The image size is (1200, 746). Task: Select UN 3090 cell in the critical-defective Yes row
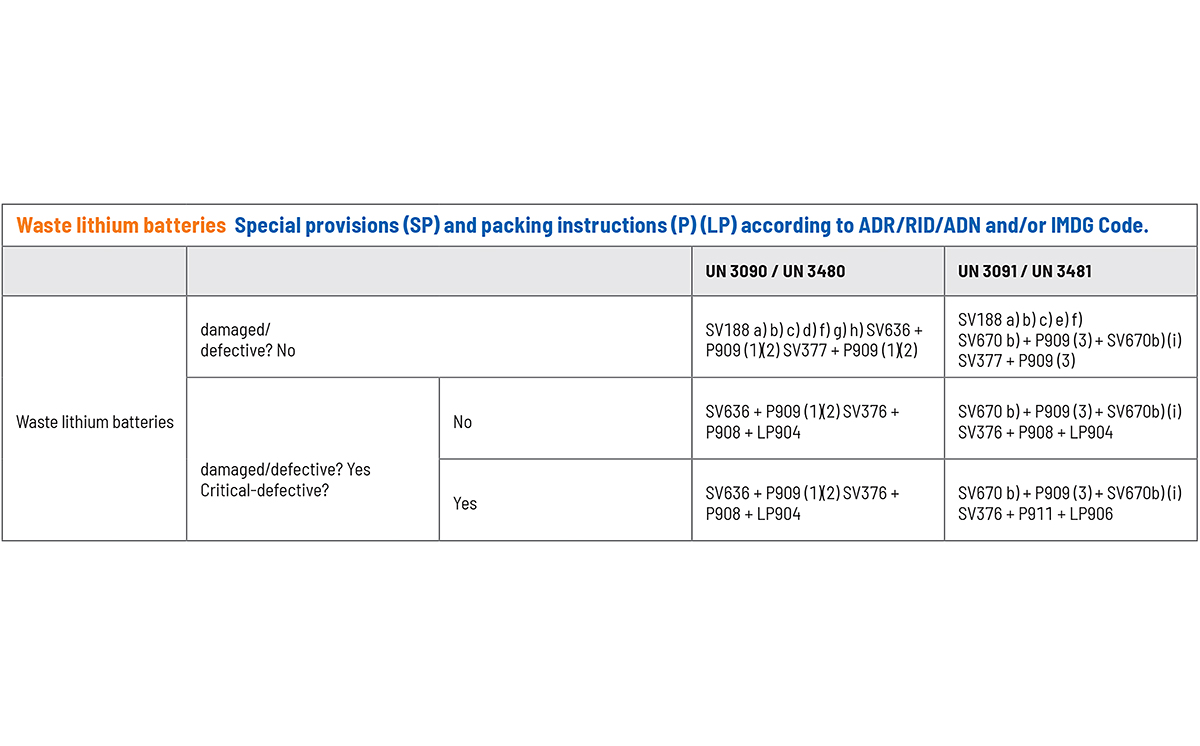click(x=816, y=503)
